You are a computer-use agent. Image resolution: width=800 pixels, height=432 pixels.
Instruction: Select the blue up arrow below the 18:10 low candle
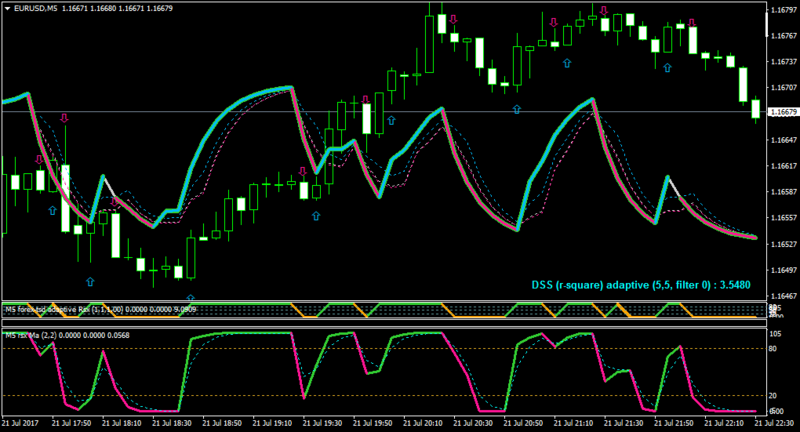pyautogui.click(x=90, y=282)
